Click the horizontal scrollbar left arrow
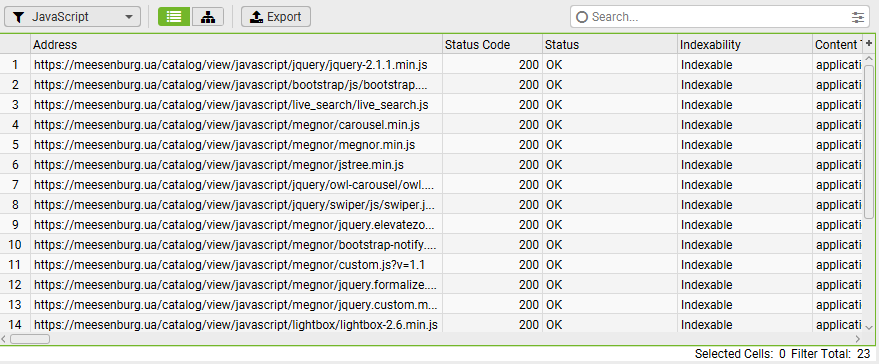The image size is (879, 364). [4, 339]
